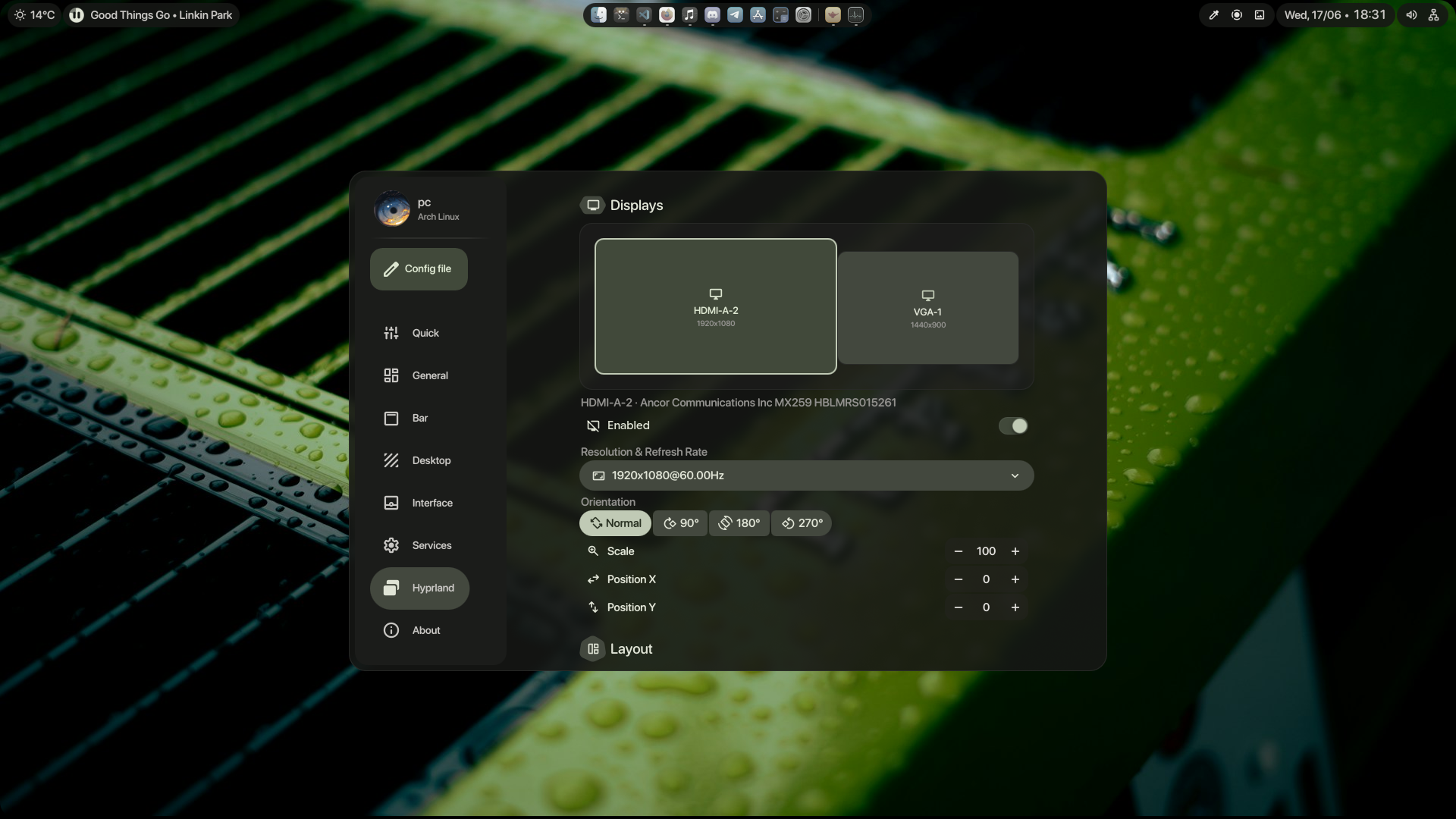The image size is (1456, 819).
Task: Select the HDMI-A-2 monitor tile
Action: click(x=716, y=306)
